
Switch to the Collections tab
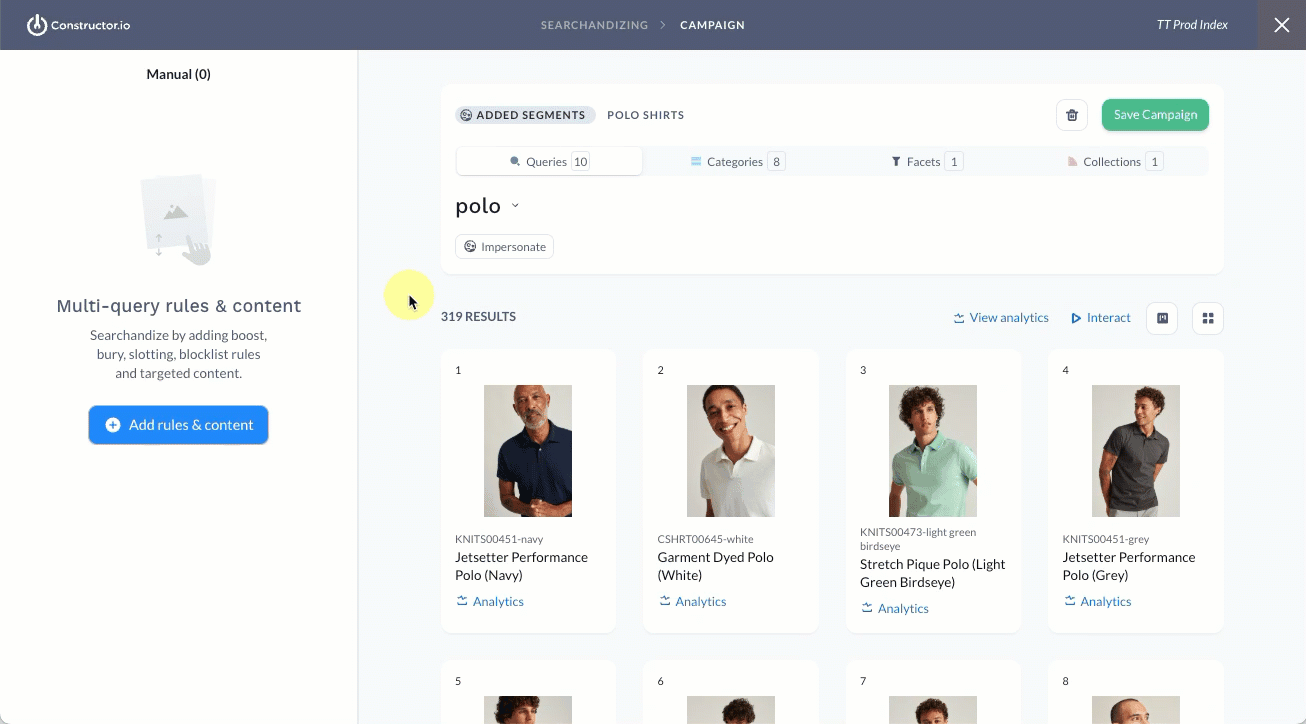1114,161
